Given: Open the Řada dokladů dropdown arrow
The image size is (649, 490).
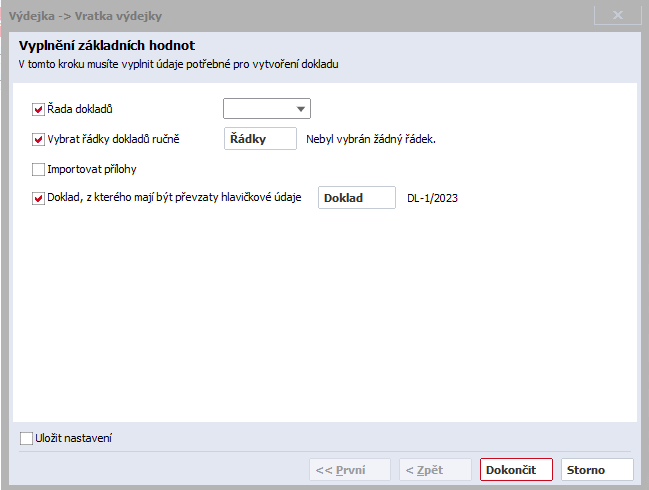Looking at the screenshot, I should click(301, 109).
